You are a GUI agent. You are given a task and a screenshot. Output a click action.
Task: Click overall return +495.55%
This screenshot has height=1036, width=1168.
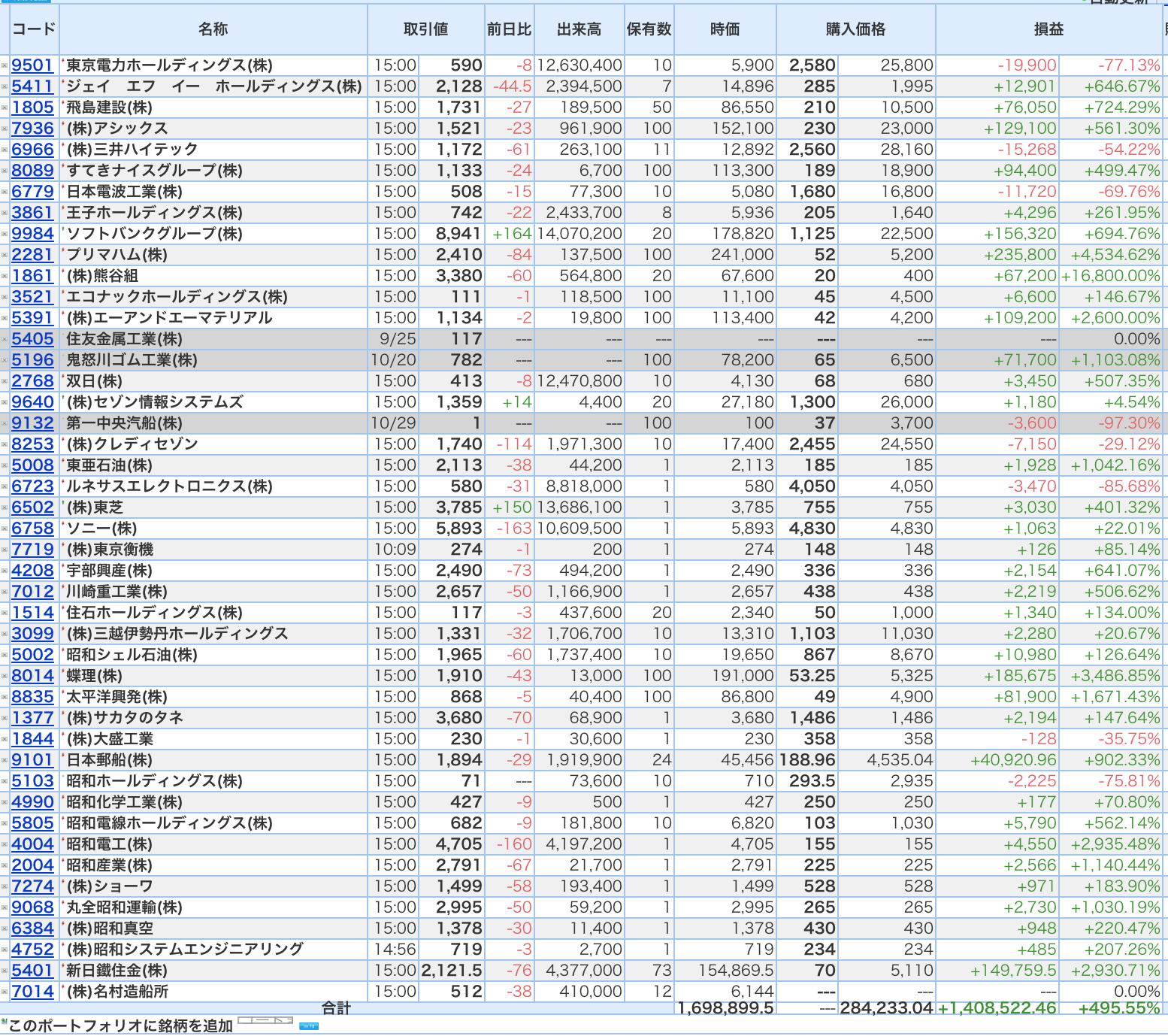tap(1119, 1007)
